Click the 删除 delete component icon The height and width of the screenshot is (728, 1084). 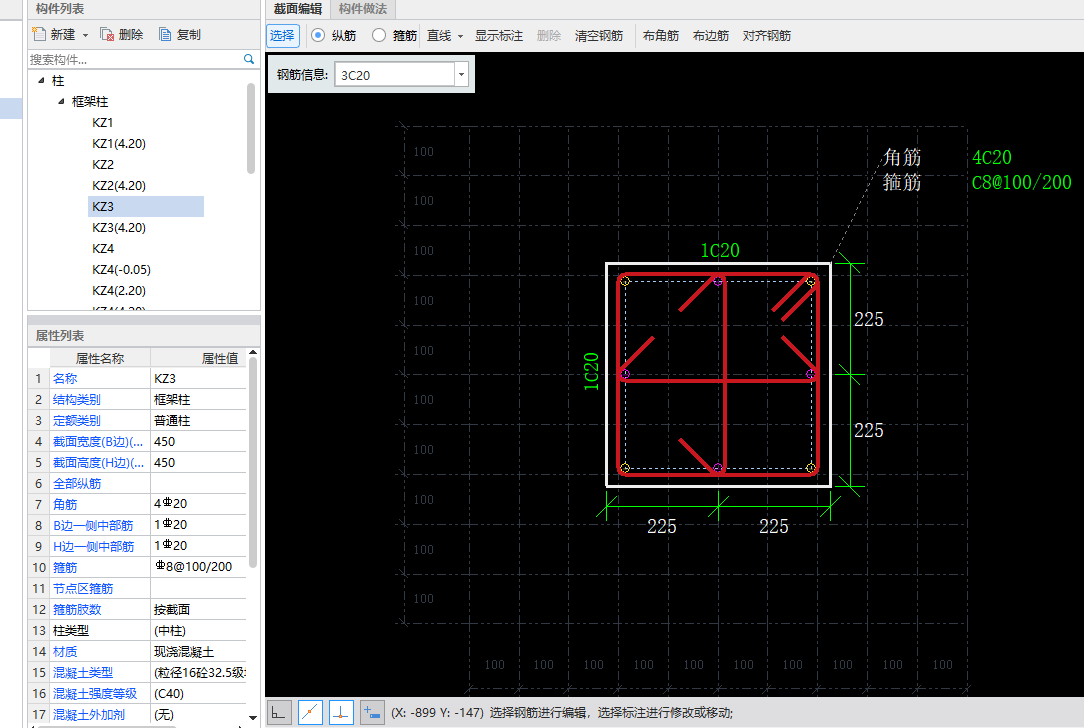[x=106, y=35]
